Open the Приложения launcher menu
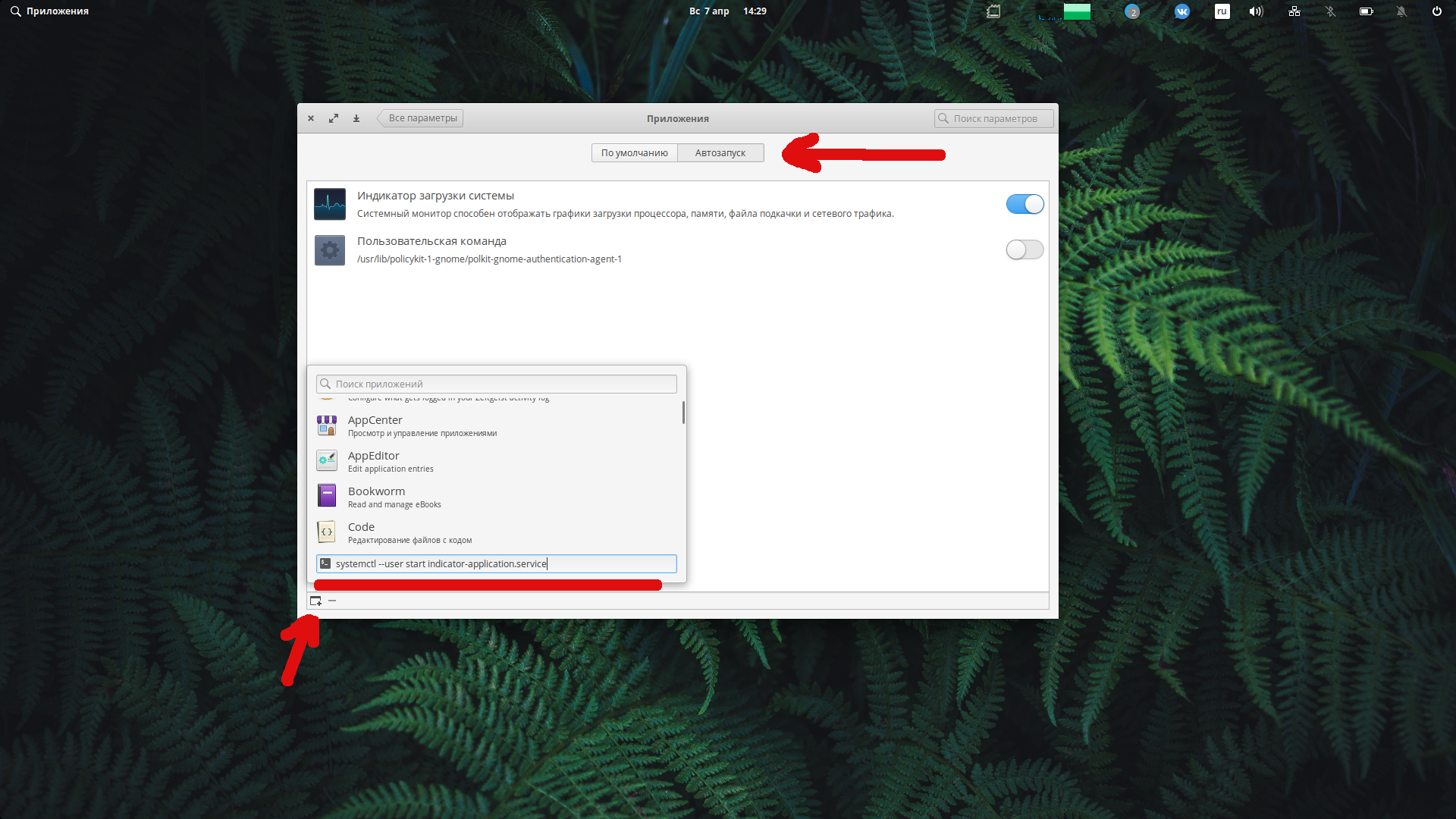The height and width of the screenshot is (819, 1456). coord(49,11)
